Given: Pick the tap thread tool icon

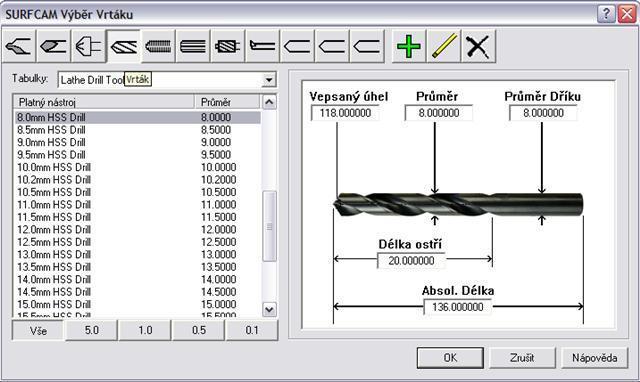Looking at the screenshot, I should click(158, 46).
